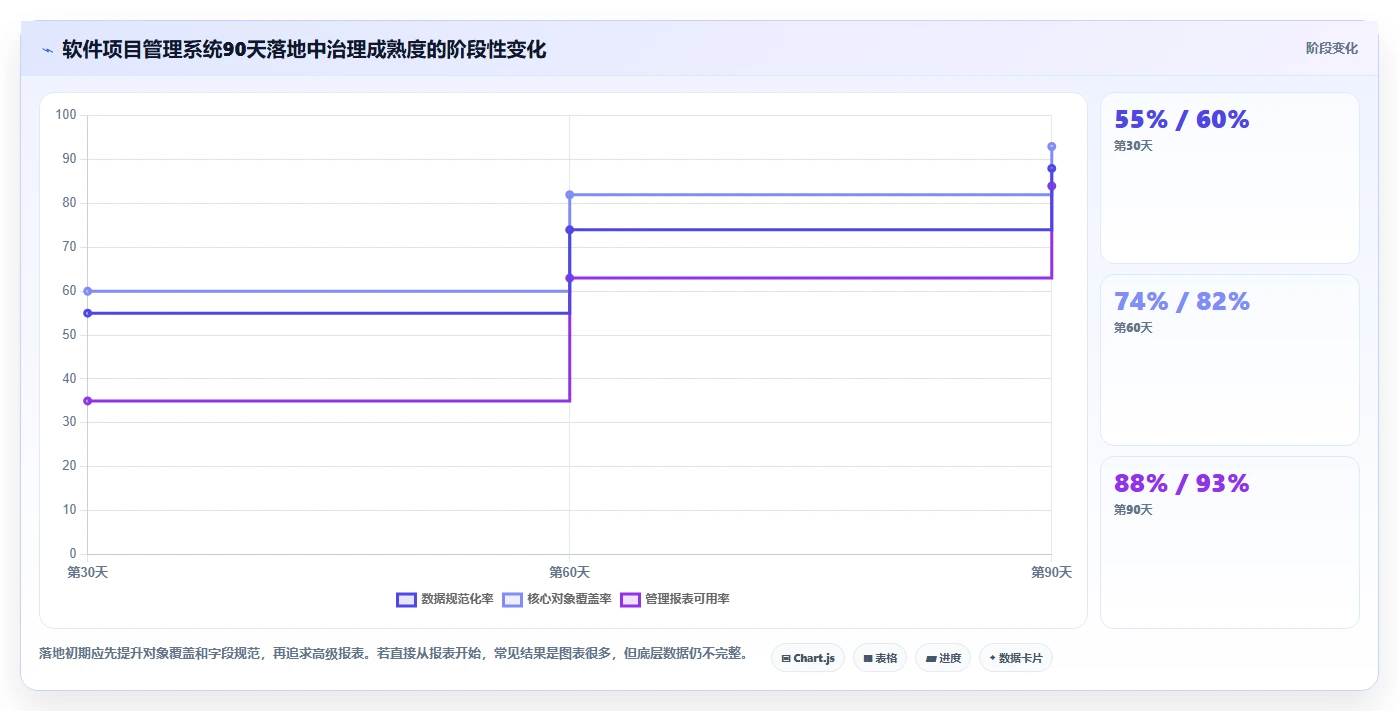Click the 第30天 x-axis label

point(87,573)
